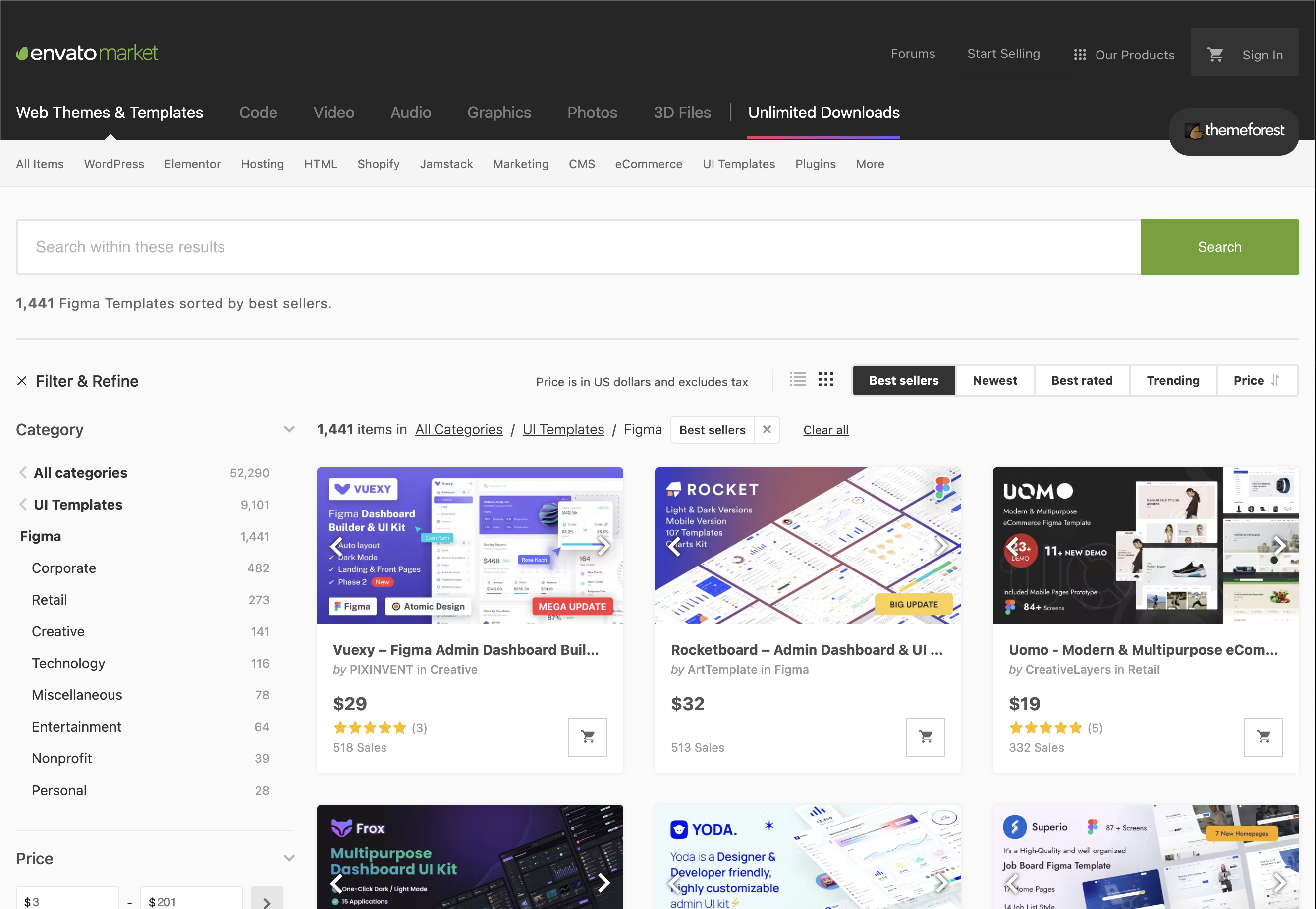This screenshot has width=1316, height=909.
Task: Show next image on Uomo thumbnail
Action: click(x=1280, y=546)
